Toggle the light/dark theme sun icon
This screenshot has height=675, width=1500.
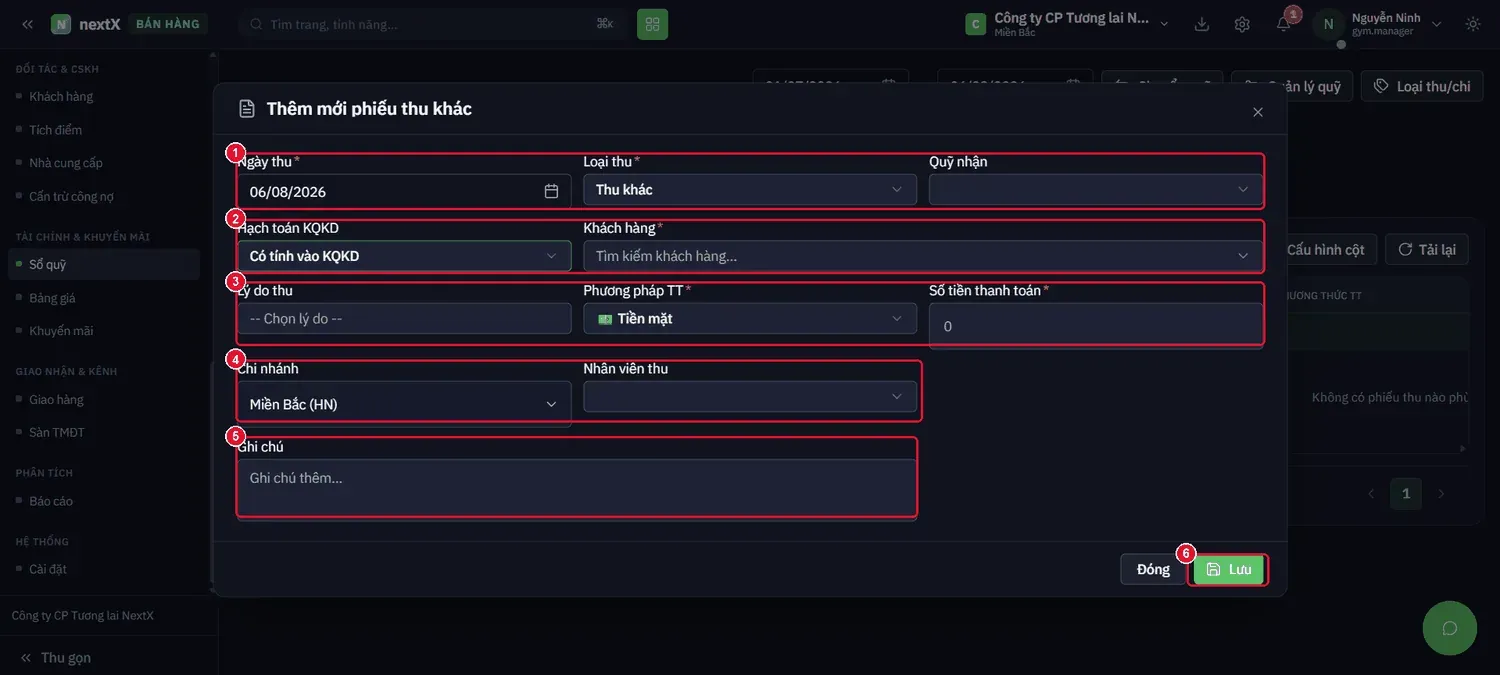tap(1473, 24)
